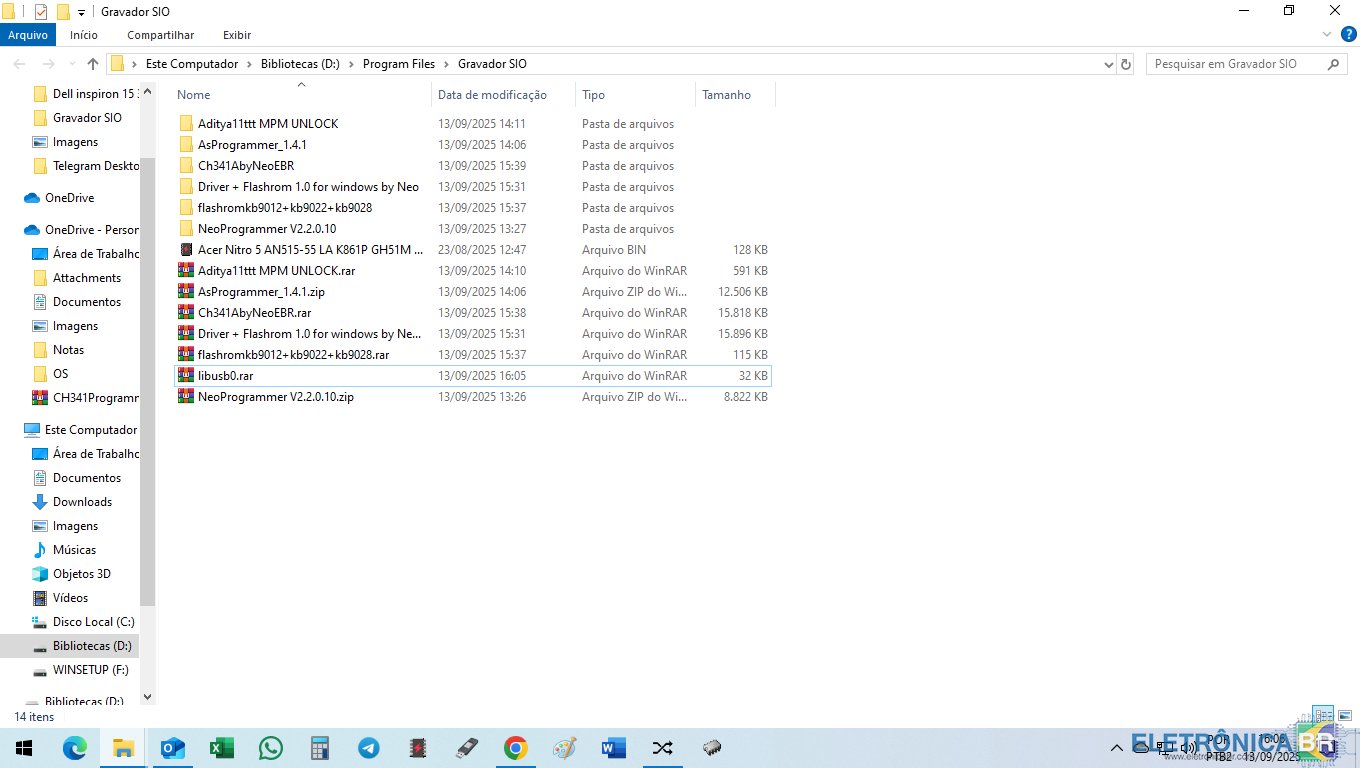This screenshot has width=1360, height=768.
Task: Open the Arquivo menu
Action: pos(28,35)
